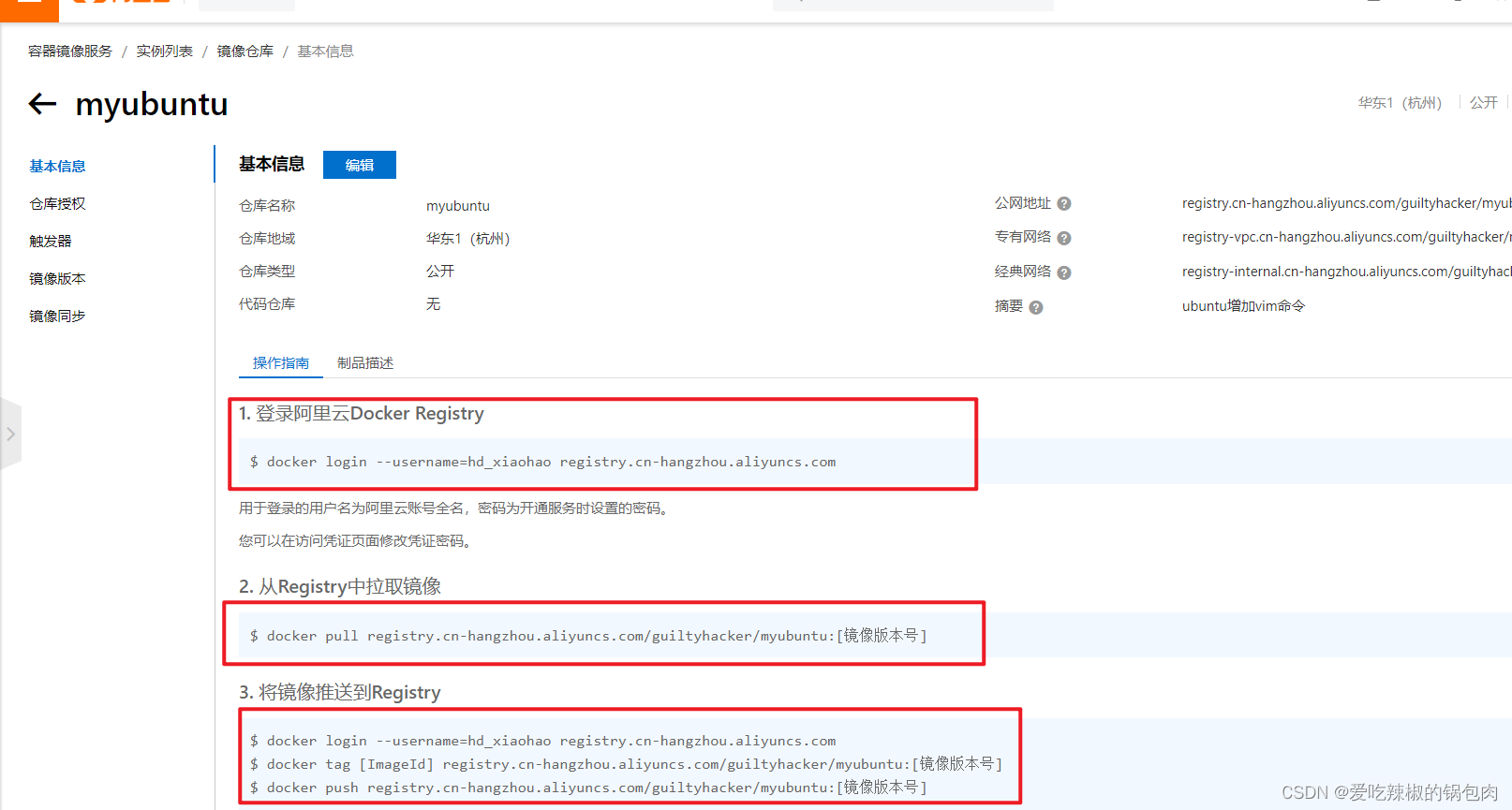
Task: Click the heading 1. 登录阿里云Docker Registry
Action: tap(362, 413)
